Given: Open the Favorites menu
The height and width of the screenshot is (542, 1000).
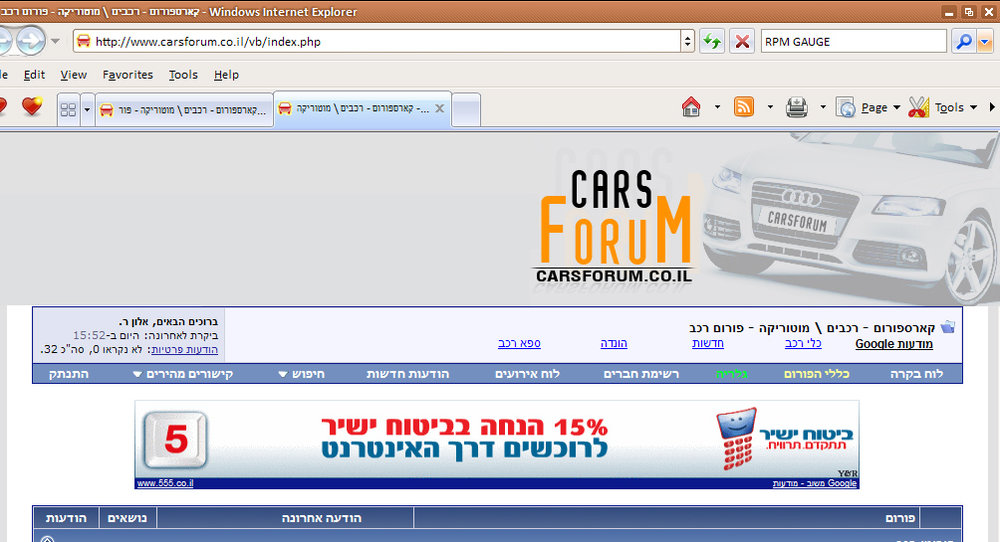Looking at the screenshot, I should (128, 75).
